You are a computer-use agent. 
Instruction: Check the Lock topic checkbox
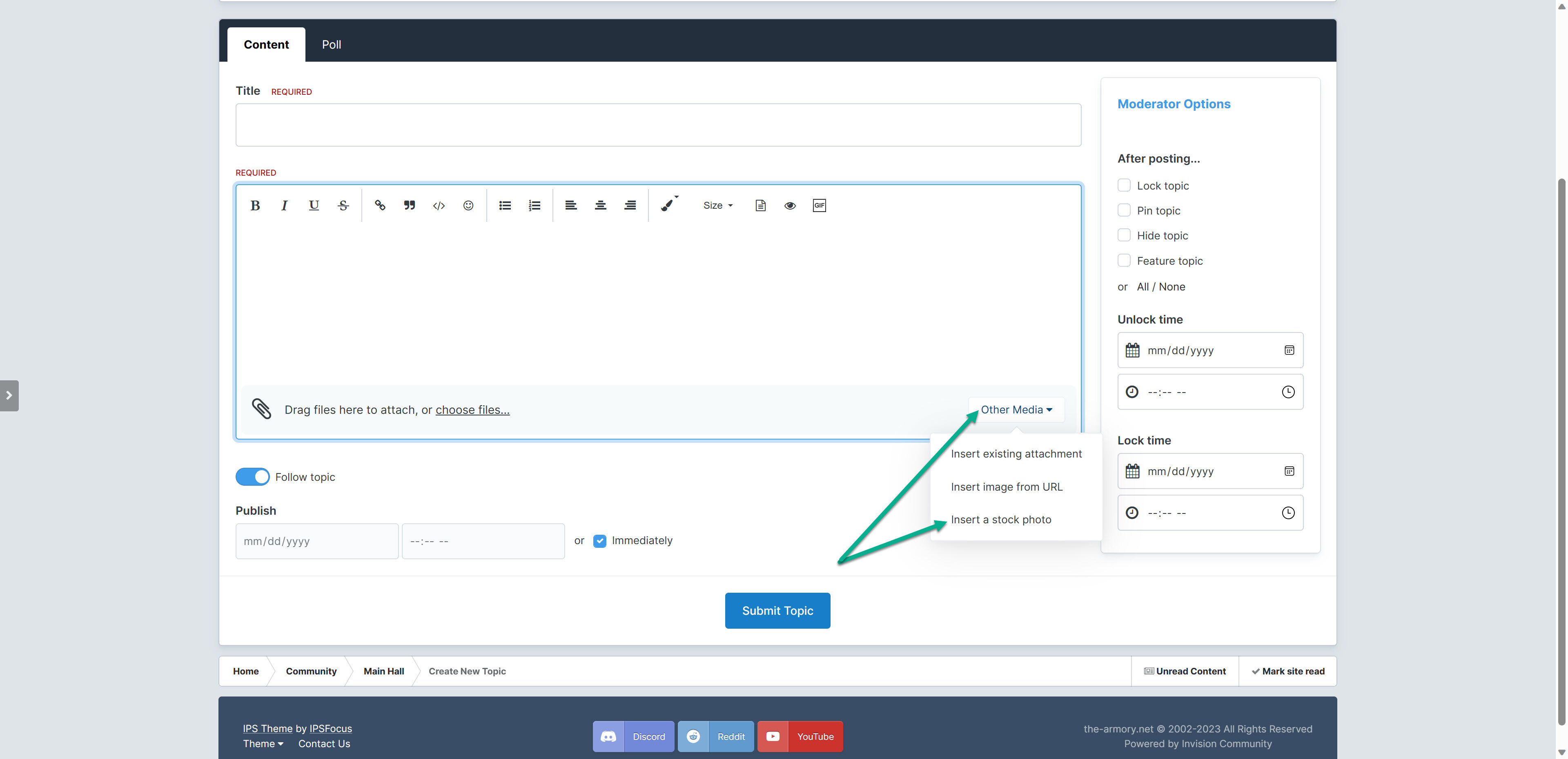click(1124, 185)
